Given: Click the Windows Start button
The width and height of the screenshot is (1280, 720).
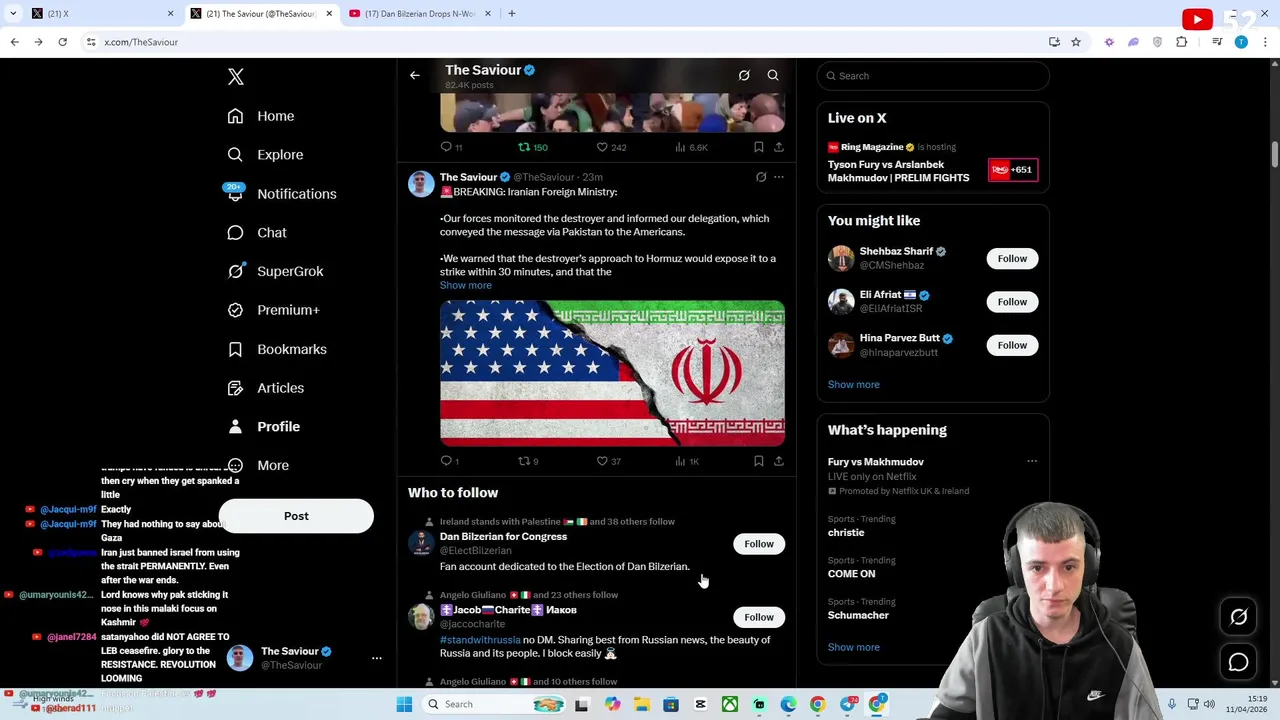Looking at the screenshot, I should click(404, 704).
